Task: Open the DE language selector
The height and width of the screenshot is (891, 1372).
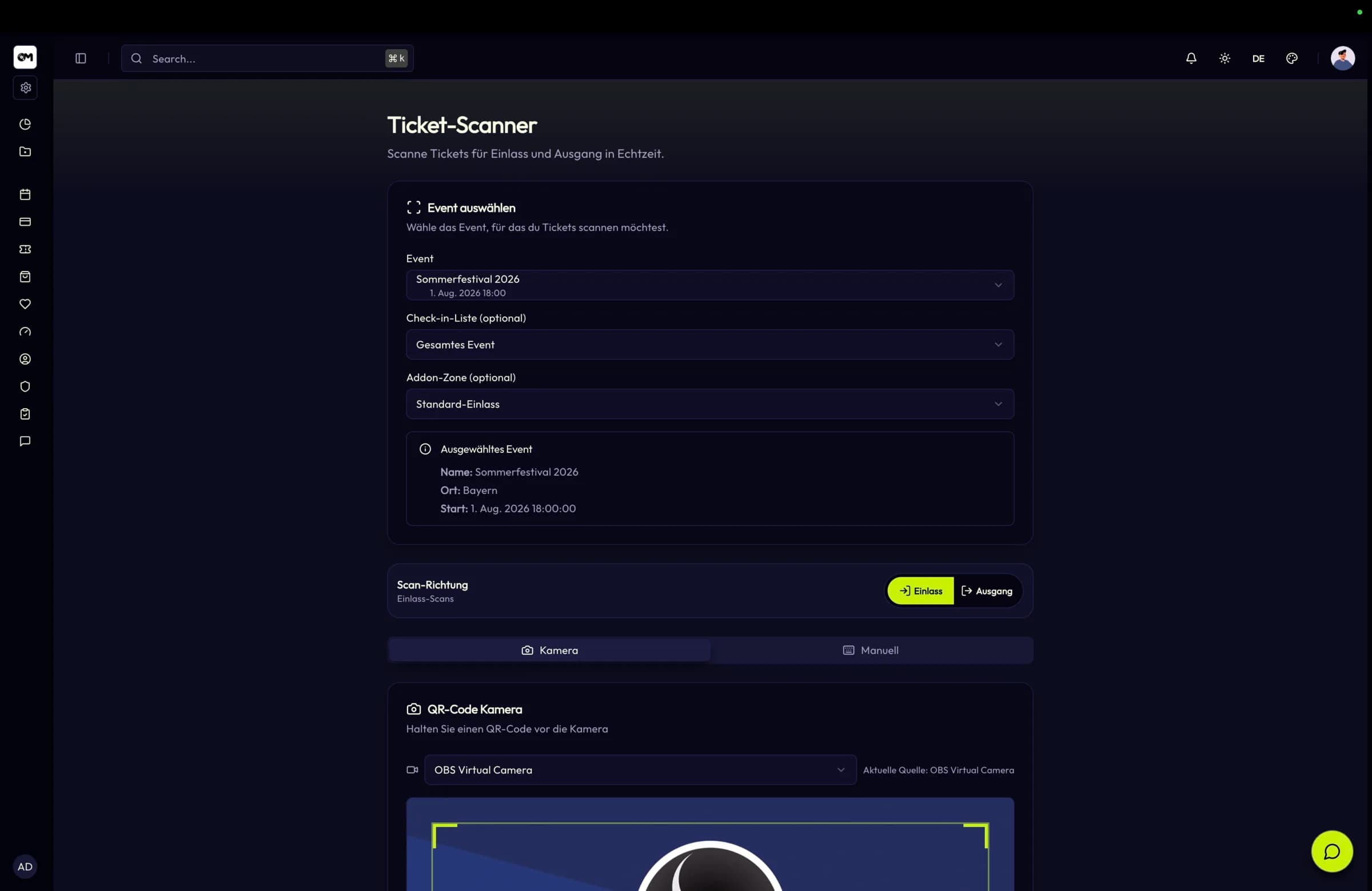Action: 1258,58
